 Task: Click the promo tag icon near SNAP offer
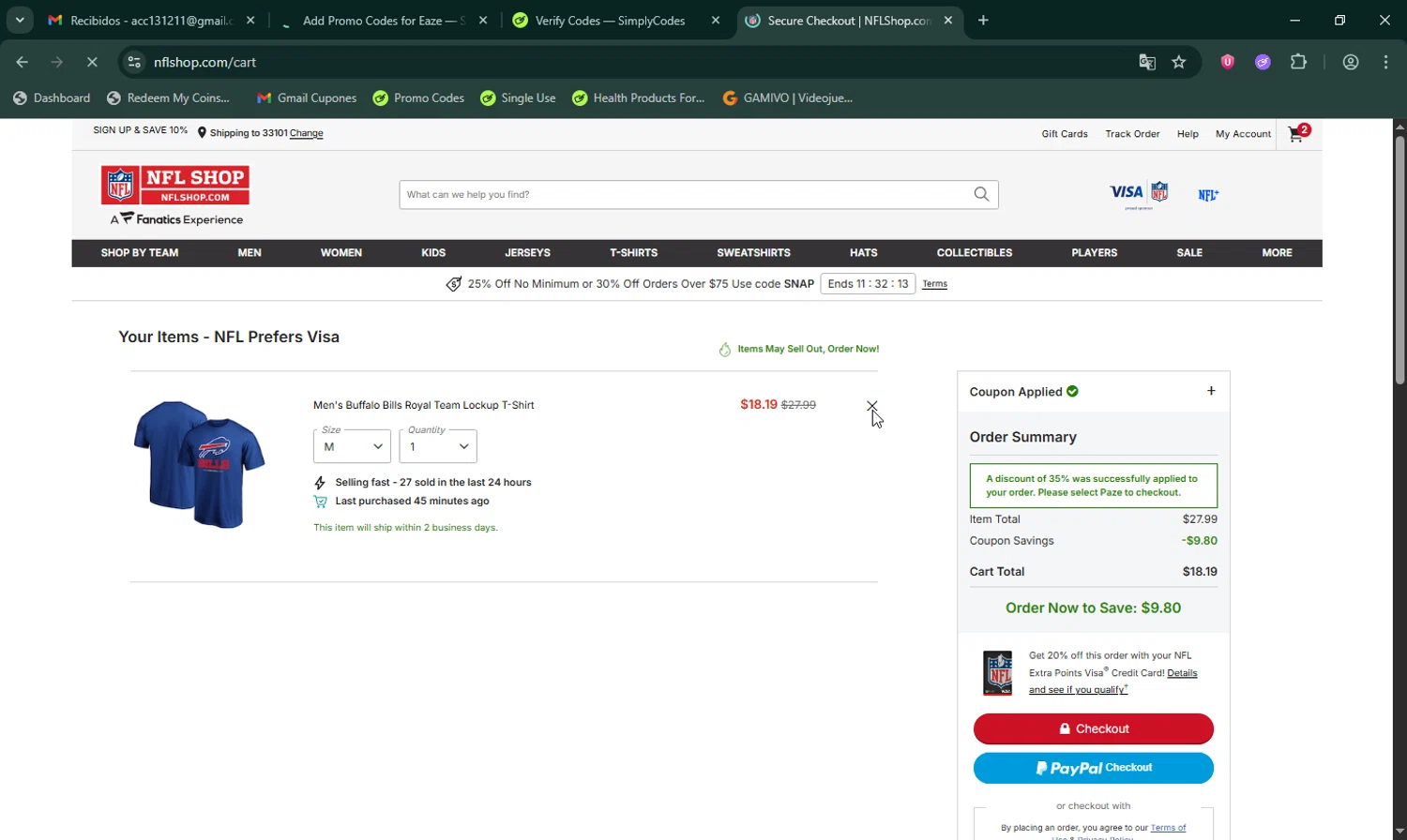[x=454, y=284]
